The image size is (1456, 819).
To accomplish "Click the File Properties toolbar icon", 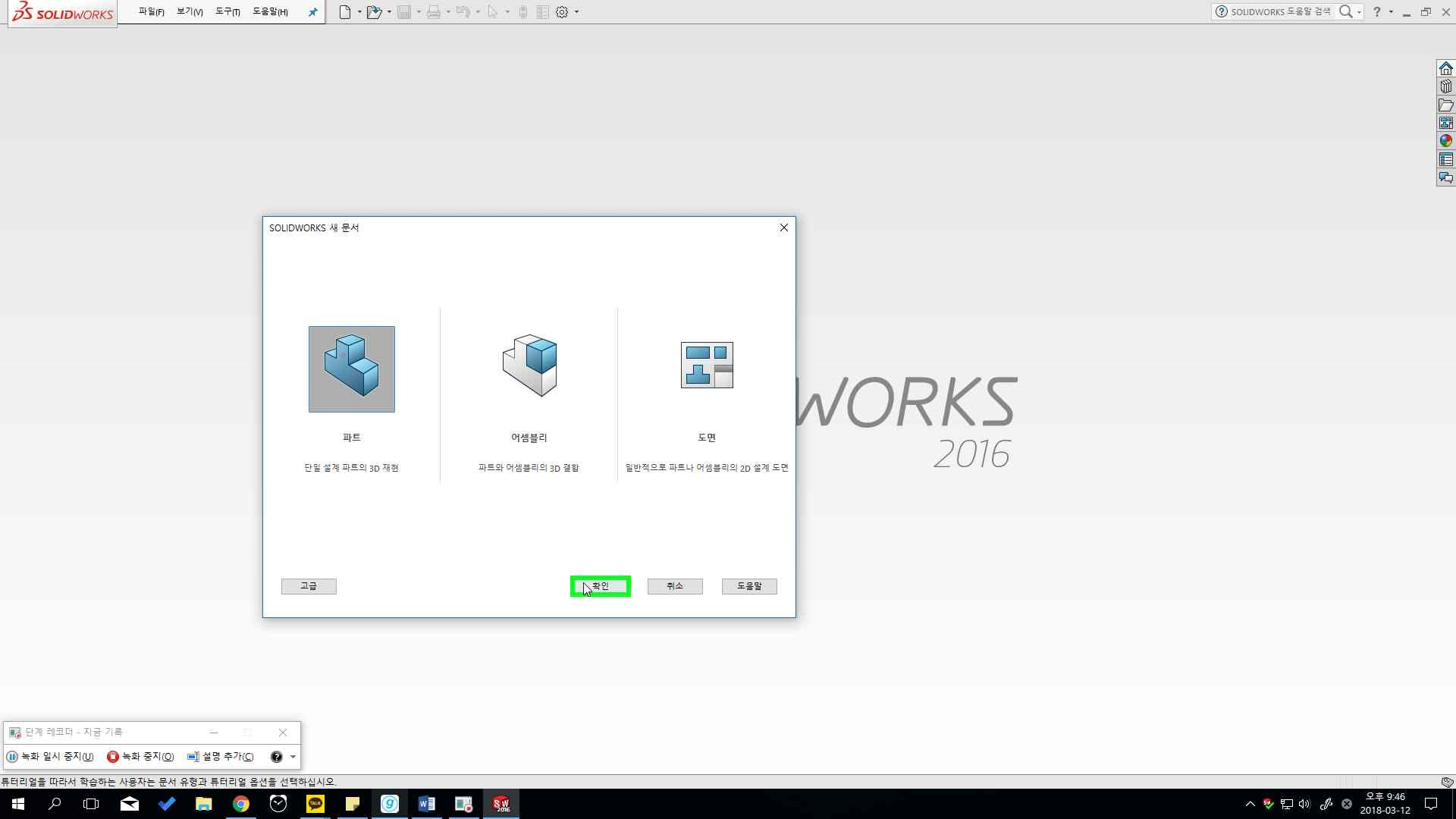I will coord(543,12).
